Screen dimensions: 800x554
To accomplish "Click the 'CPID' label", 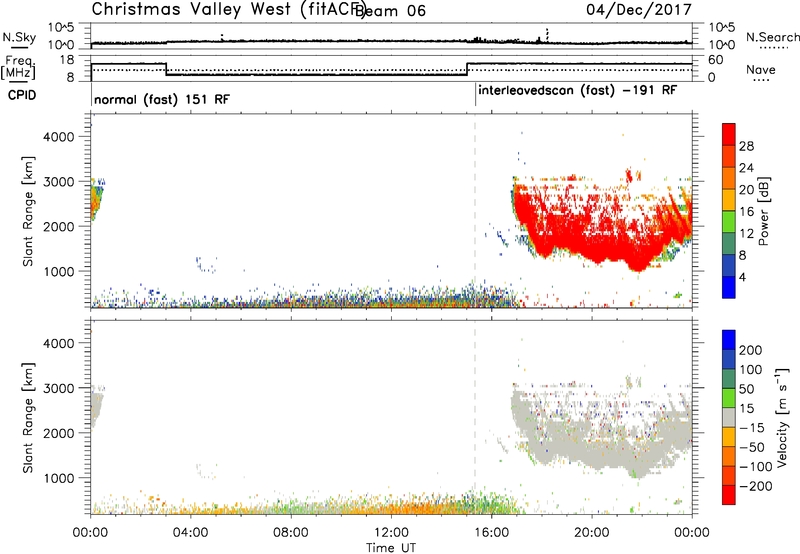I will click(22, 95).
